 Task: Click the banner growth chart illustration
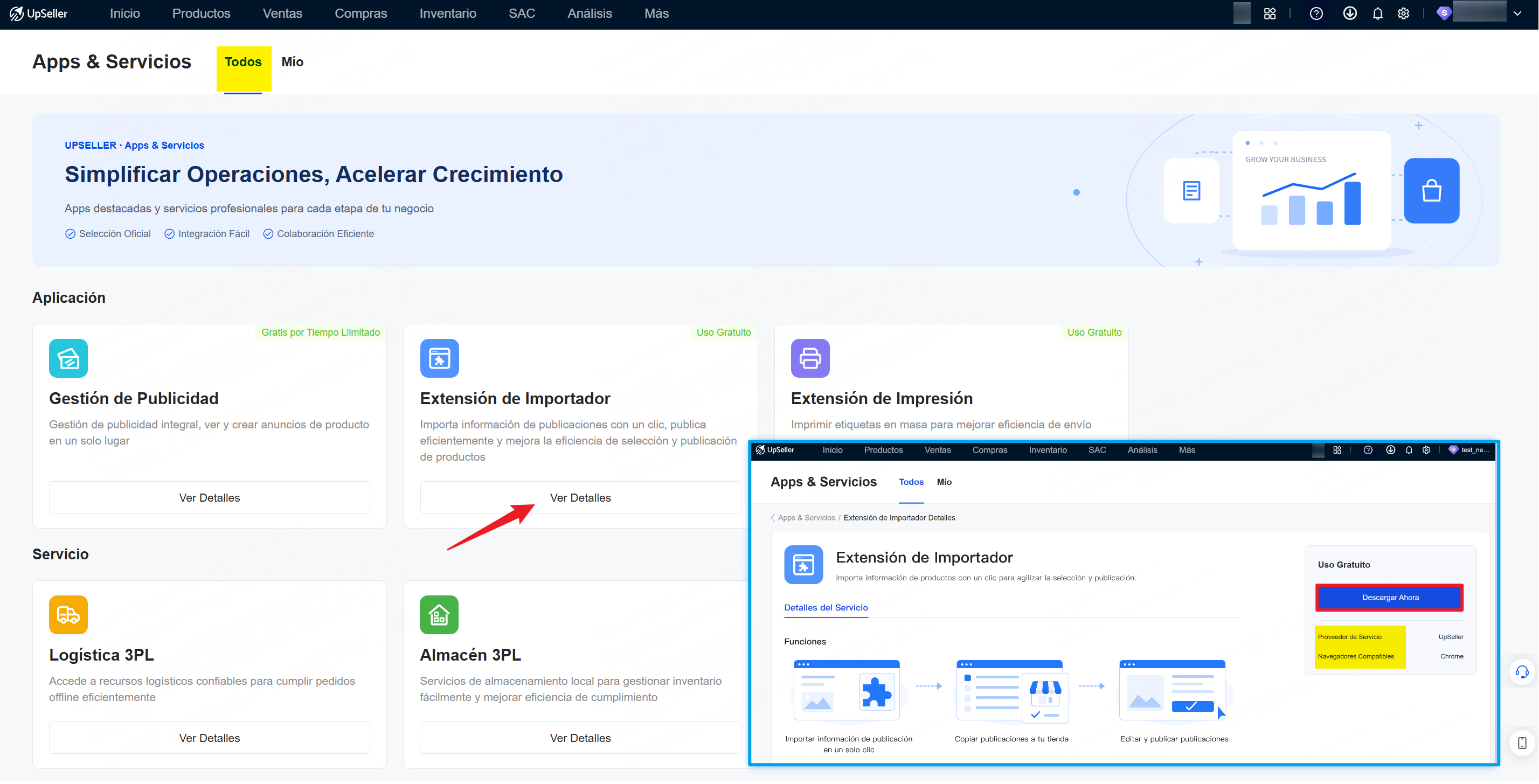1312,191
